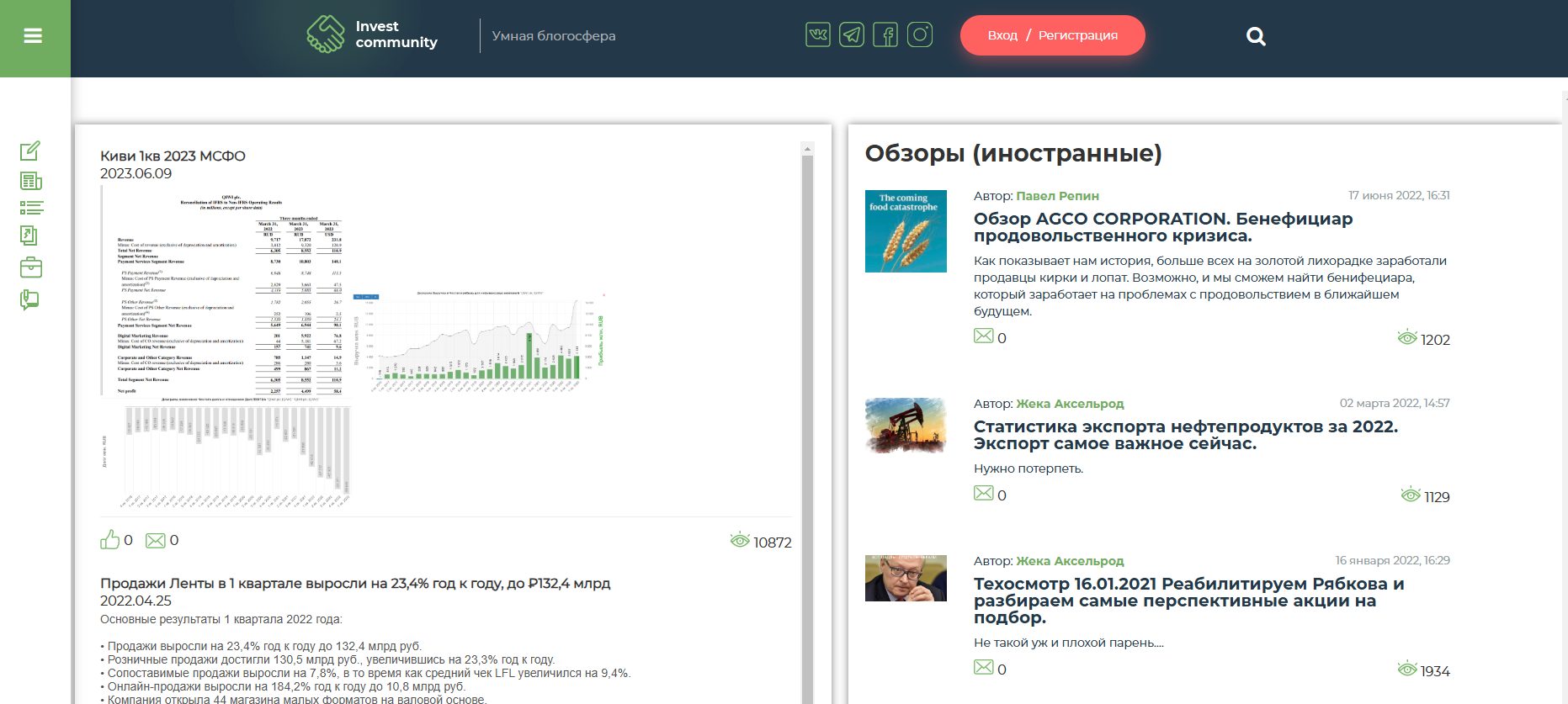Open comments icon for AGCO CORPORATION review
1568x704 pixels.
[x=983, y=336]
